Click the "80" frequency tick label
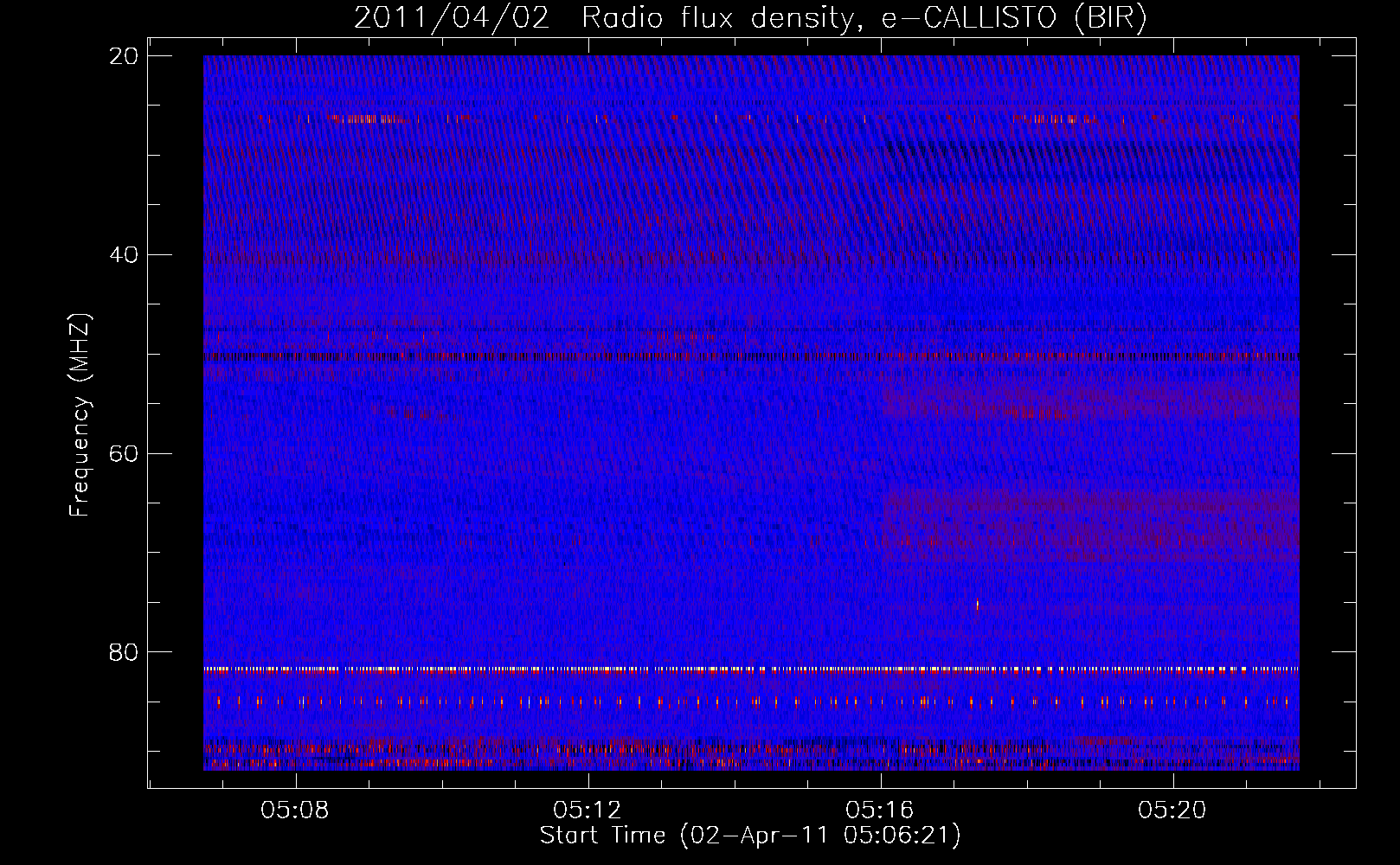This screenshot has width=1400, height=865. (124, 650)
